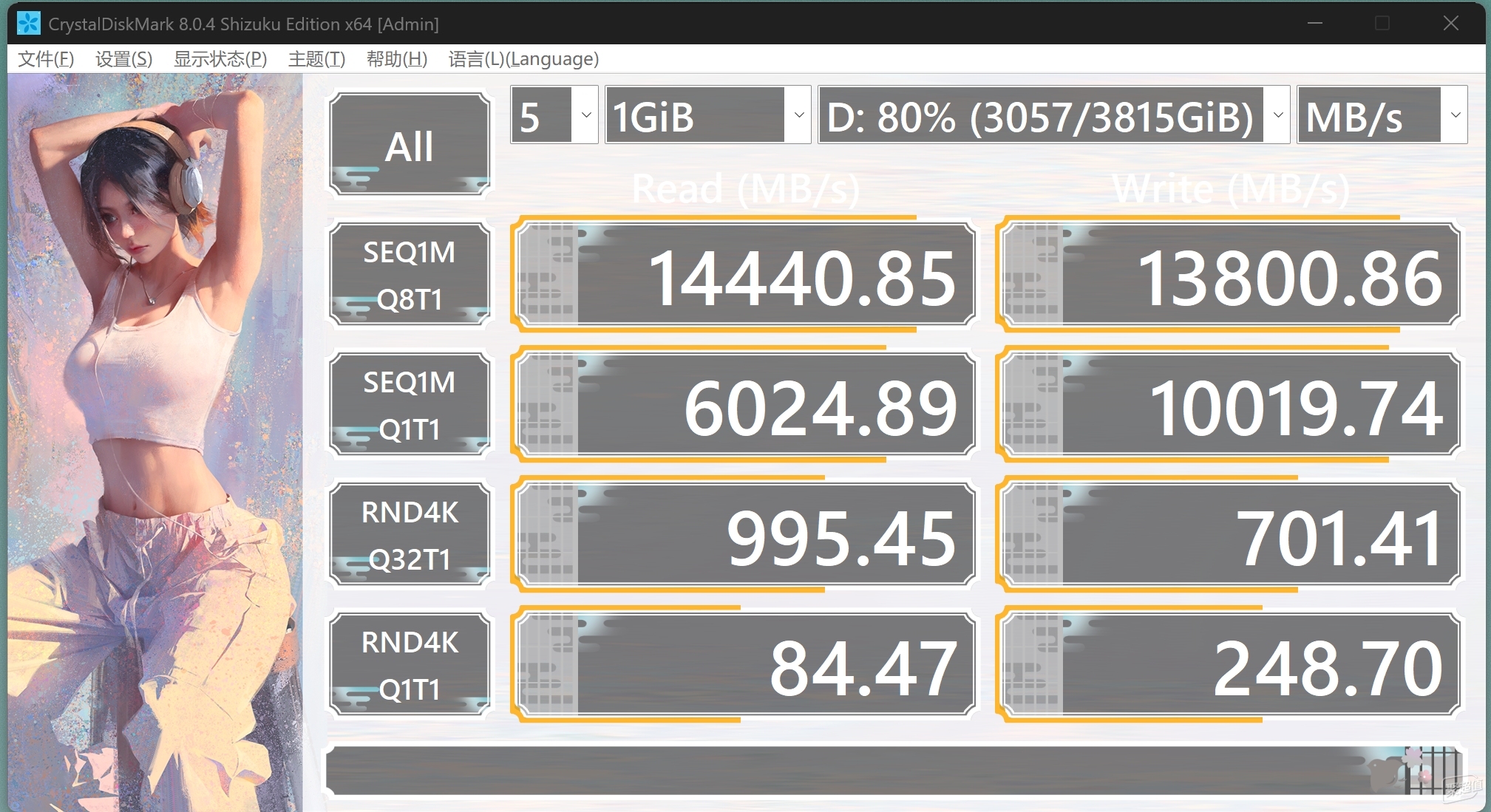The width and height of the screenshot is (1491, 812).
Task: Click the SEQ1M Q8T1 write result 13800.86
Action: coord(1232,274)
